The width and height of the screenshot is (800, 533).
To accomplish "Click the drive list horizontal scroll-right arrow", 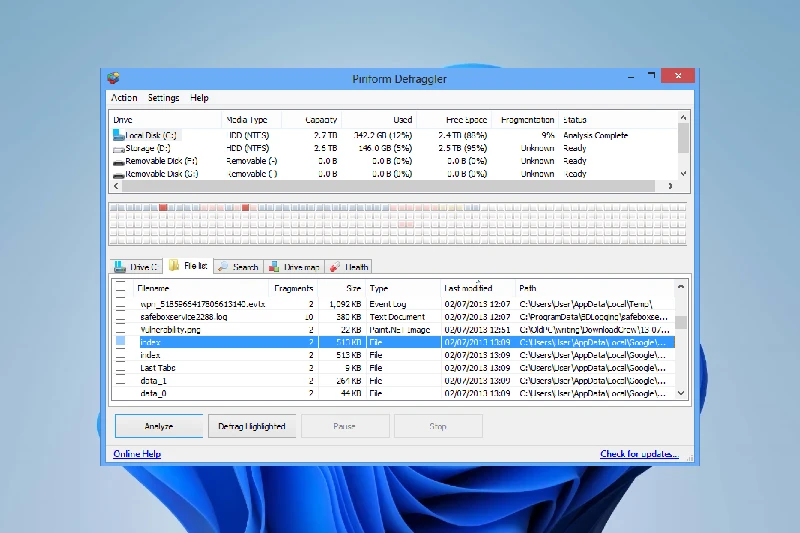I will tap(670, 186).
